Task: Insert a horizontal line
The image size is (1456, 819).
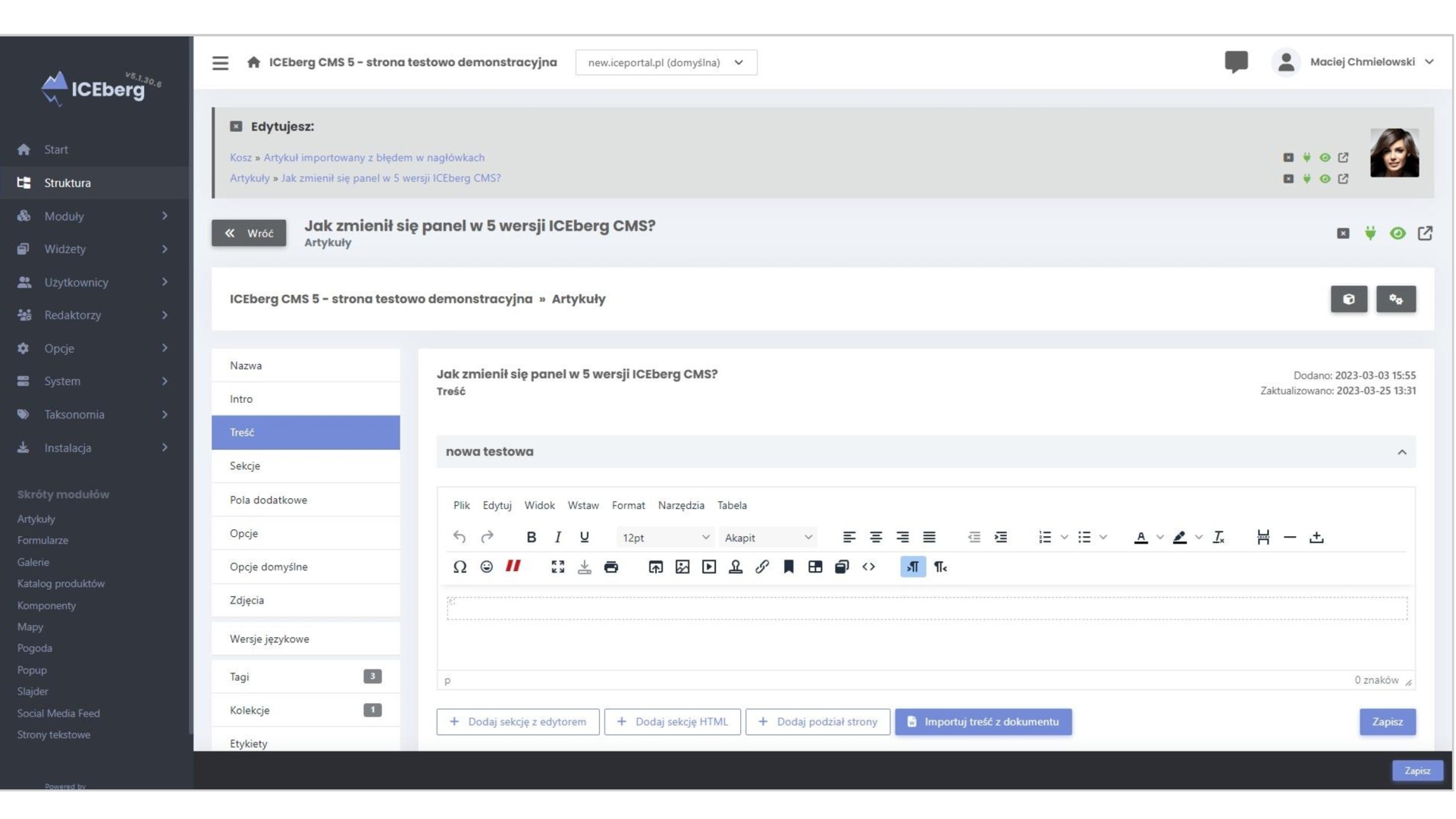Action: (x=1290, y=537)
